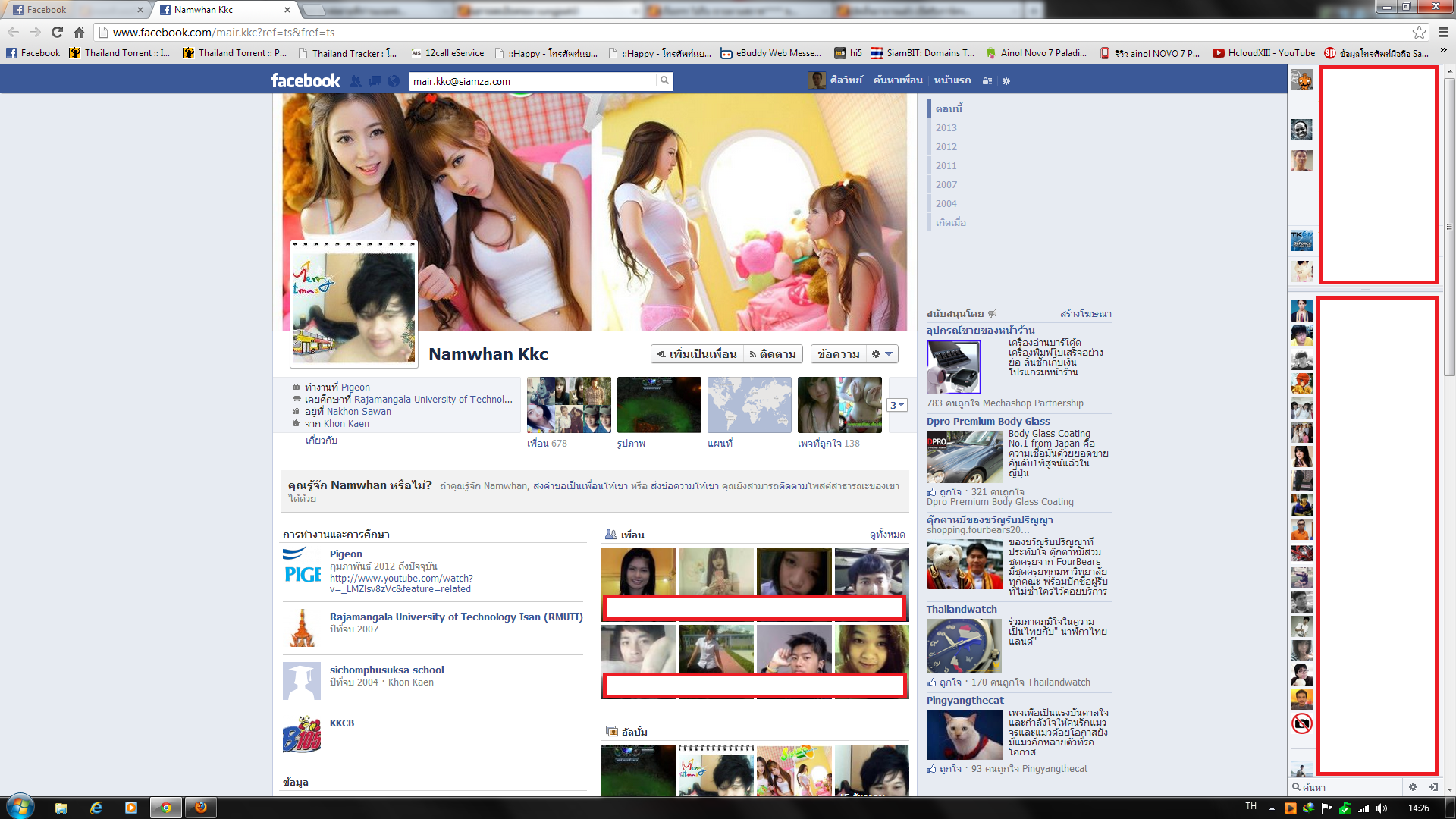Open the account settings gear in header
Image resolution: width=1456 pixels, height=819 pixels.
tap(1006, 81)
